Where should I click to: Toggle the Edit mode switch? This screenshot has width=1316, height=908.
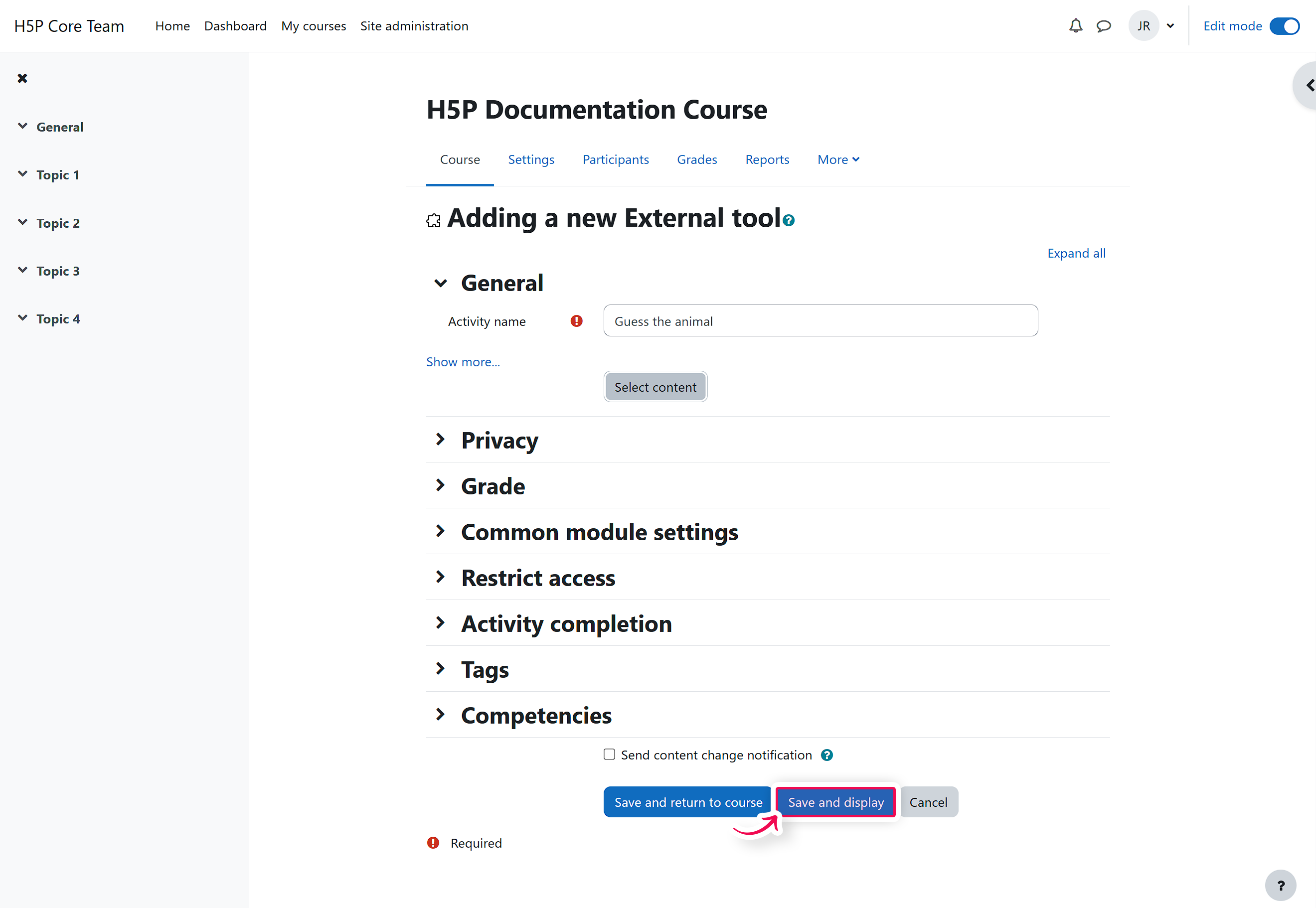(x=1284, y=26)
